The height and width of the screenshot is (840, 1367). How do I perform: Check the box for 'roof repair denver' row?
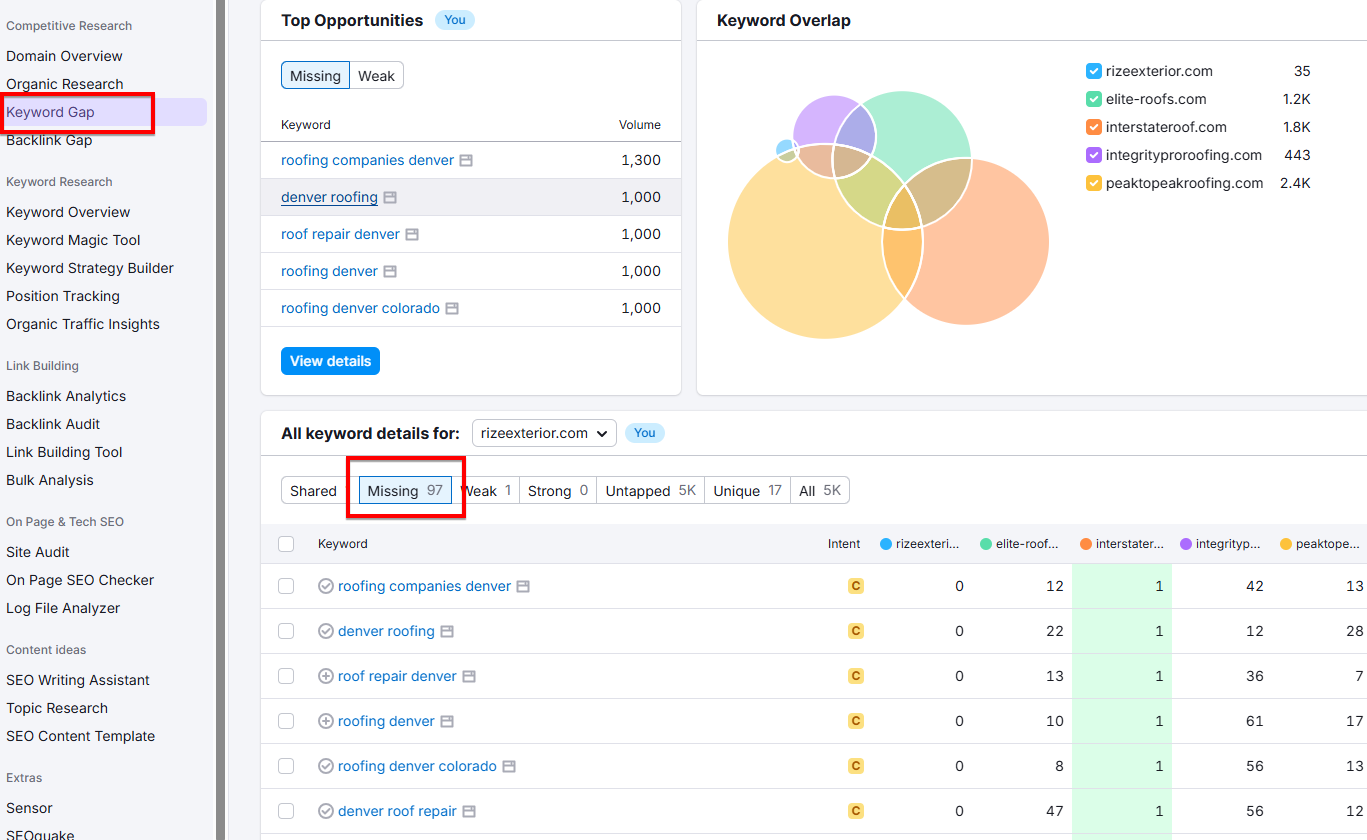286,676
